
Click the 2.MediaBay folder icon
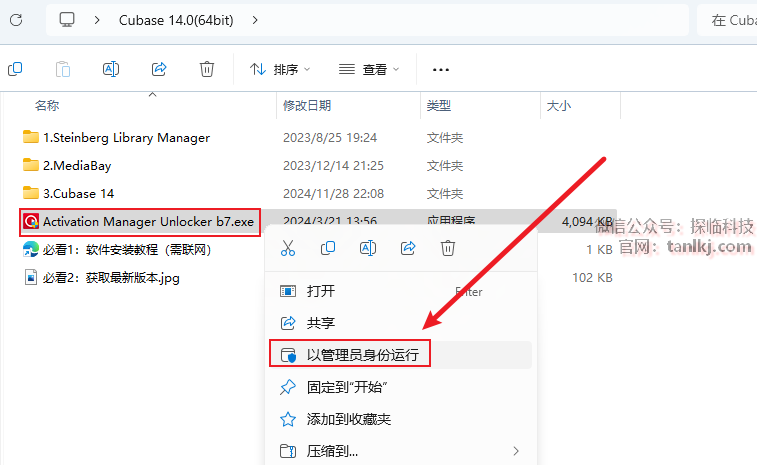point(31,165)
